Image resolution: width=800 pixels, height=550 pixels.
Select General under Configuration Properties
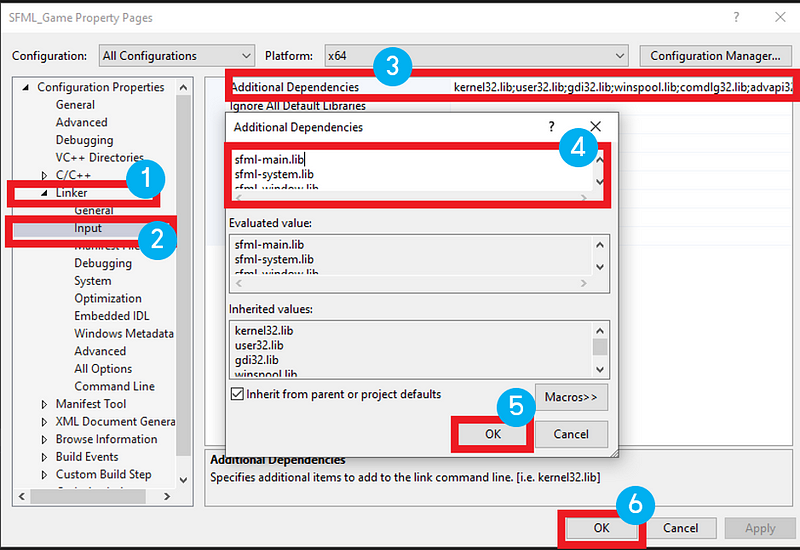pos(75,105)
